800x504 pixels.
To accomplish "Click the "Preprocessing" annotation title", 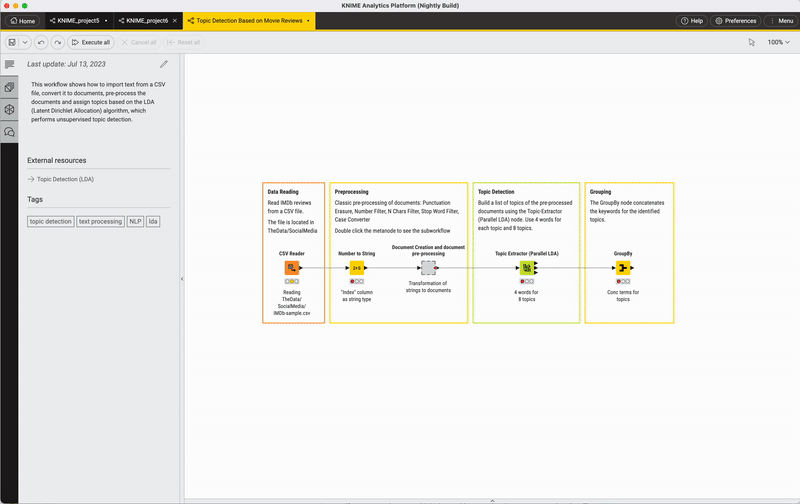I will click(x=352, y=192).
